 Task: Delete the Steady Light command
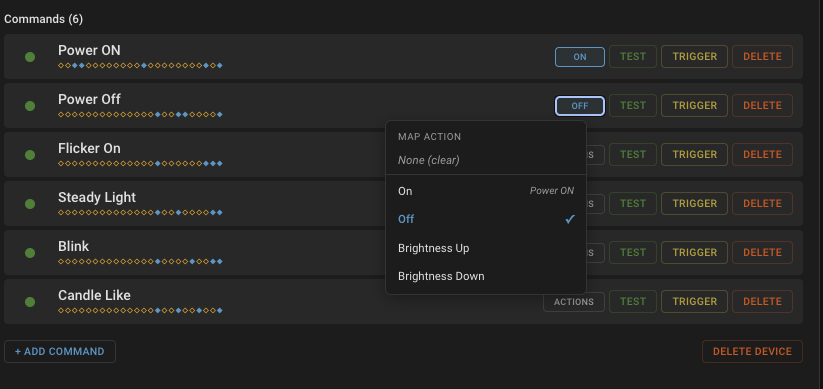click(x=762, y=204)
